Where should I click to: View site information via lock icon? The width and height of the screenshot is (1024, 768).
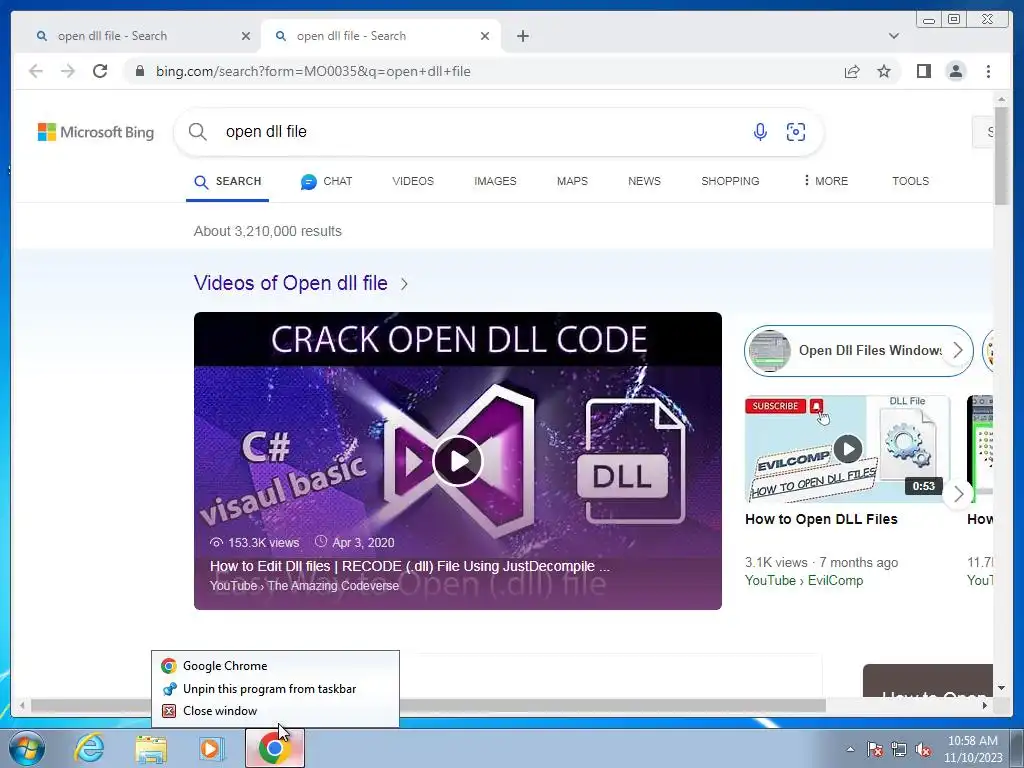click(x=140, y=71)
